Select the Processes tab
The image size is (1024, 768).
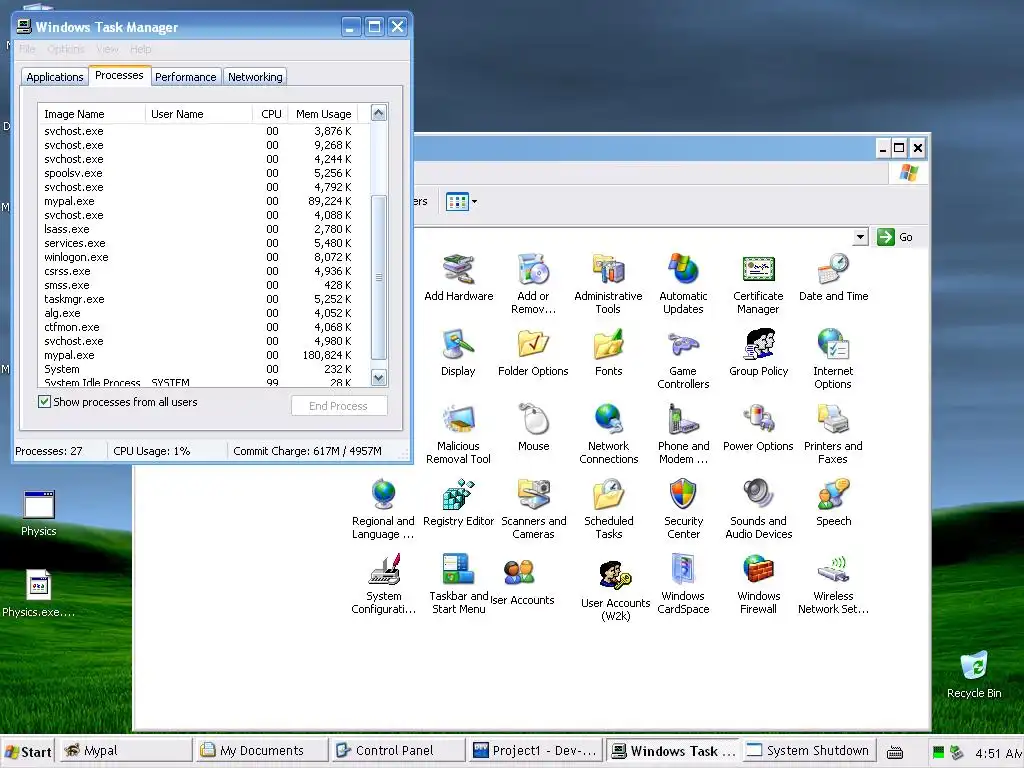click(x=120, y=75)
